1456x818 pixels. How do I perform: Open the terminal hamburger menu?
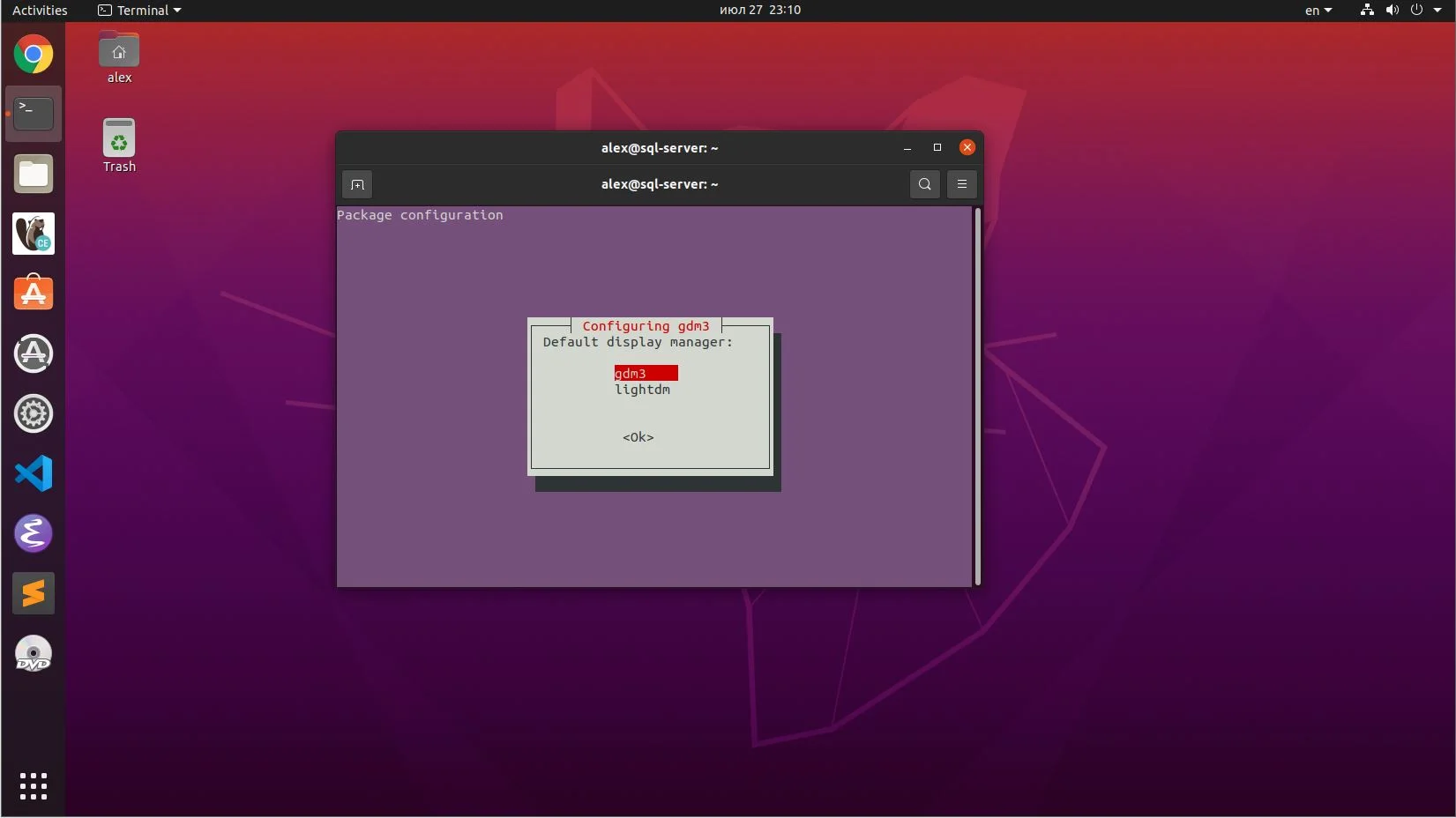tap(962, 184)
